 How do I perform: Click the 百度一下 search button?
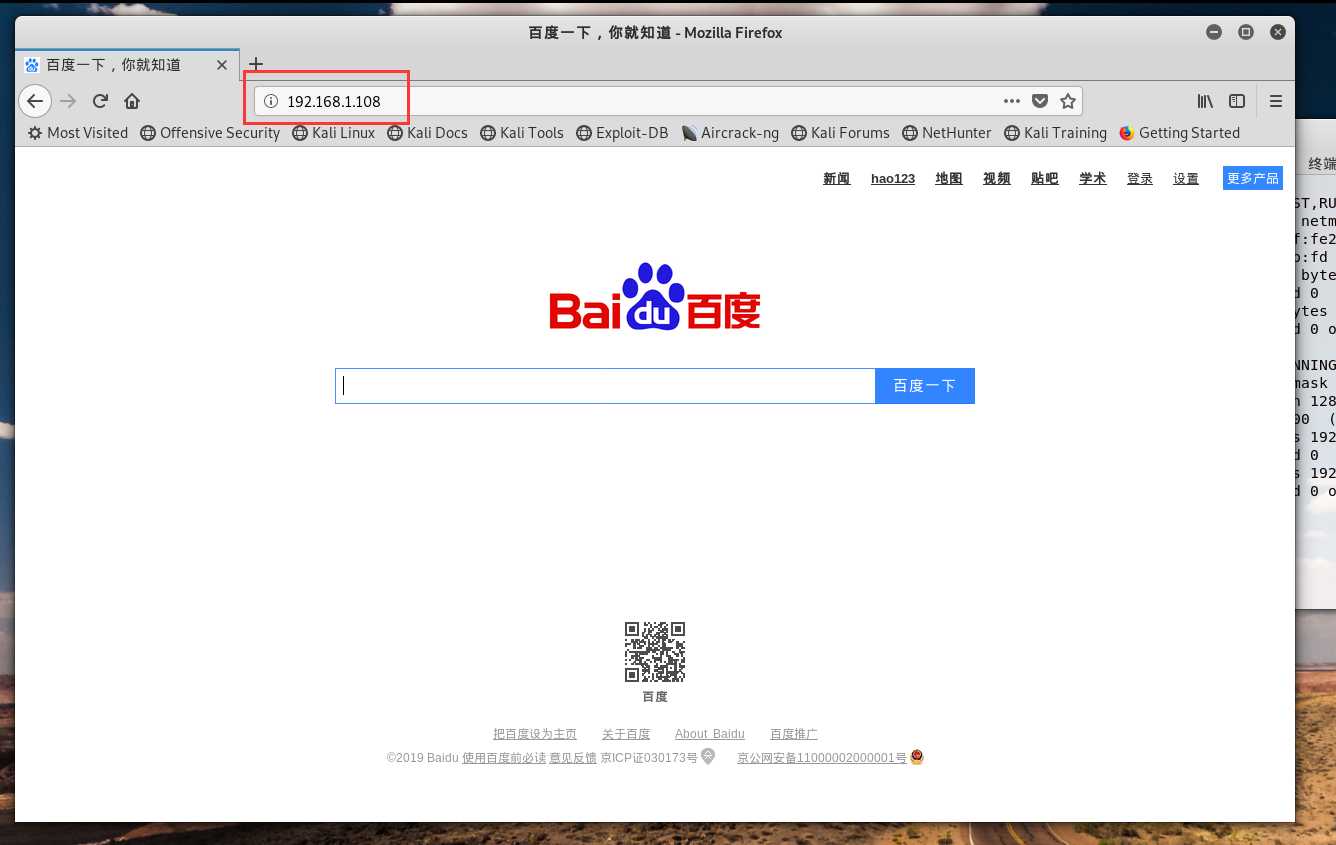tap(925, 386)
